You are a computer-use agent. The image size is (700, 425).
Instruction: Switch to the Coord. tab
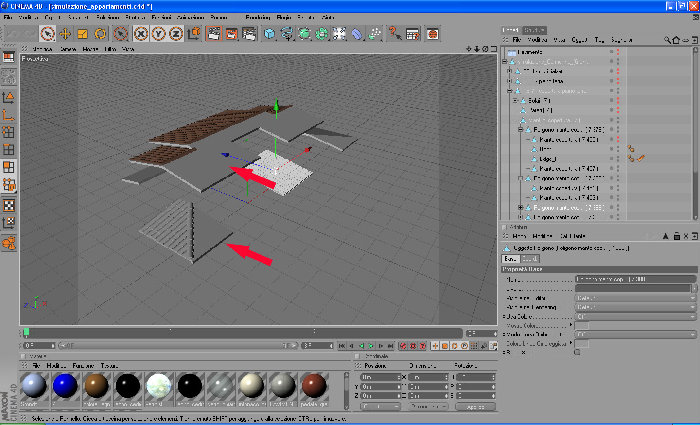click(530, 259)
